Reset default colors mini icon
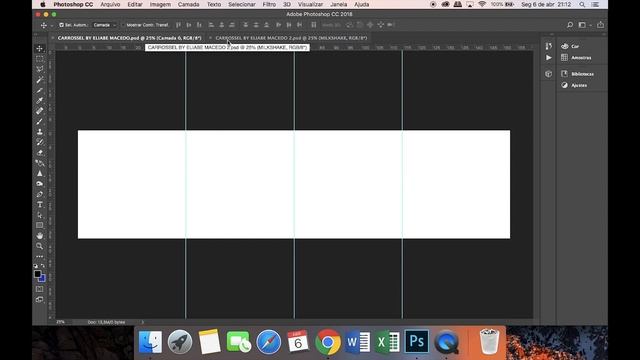Viewport: 640px width, 360px height. pyautogui.click(x=36, y=266)
